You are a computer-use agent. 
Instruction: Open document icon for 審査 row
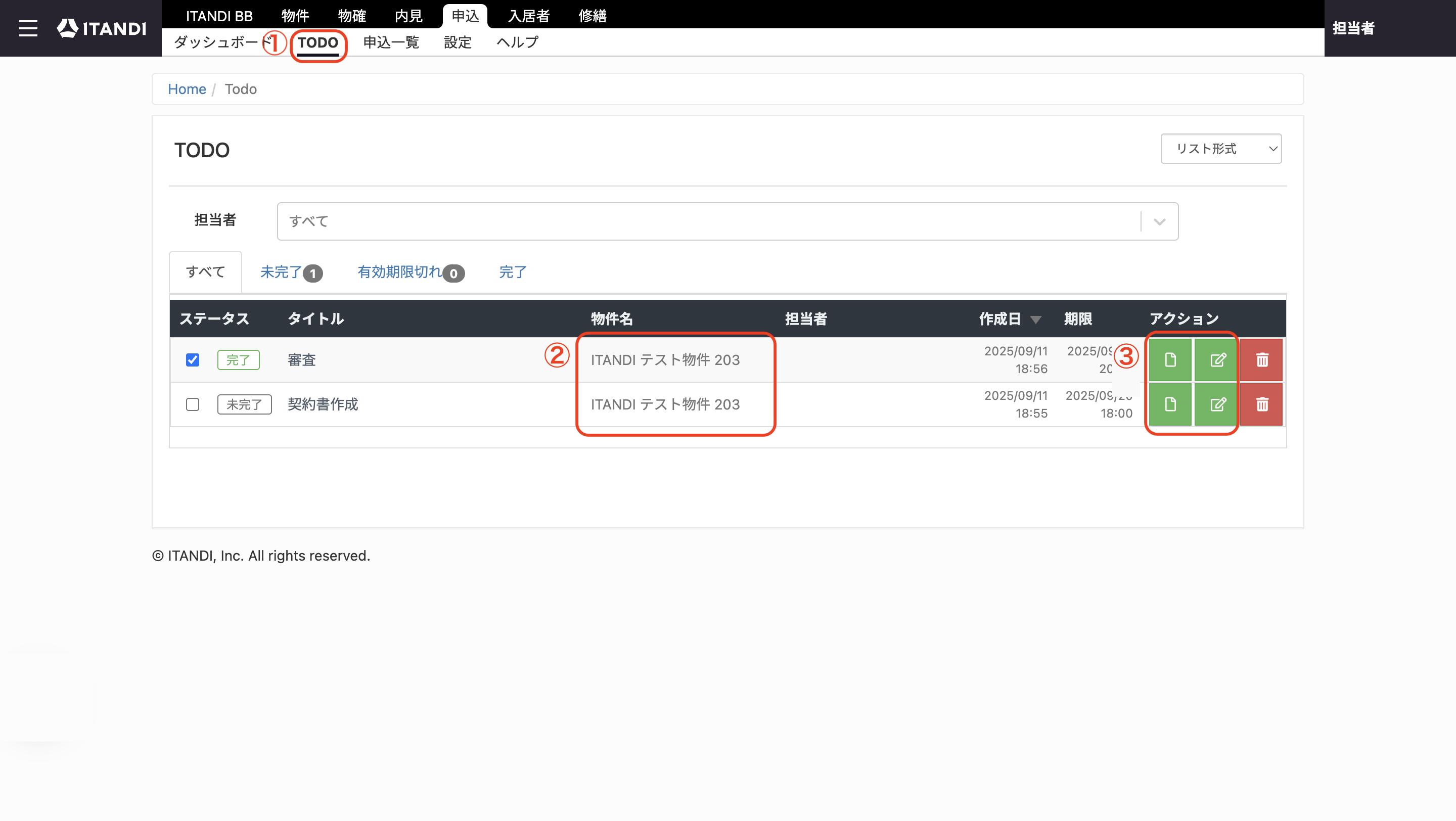pyautogui.click(x=1170, y=360)
